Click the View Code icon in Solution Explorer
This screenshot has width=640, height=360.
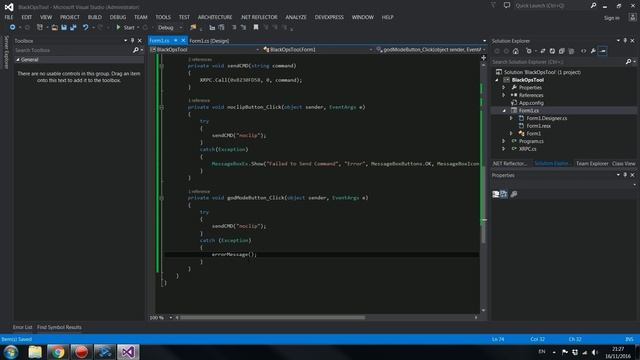click(x=583, y=51)
